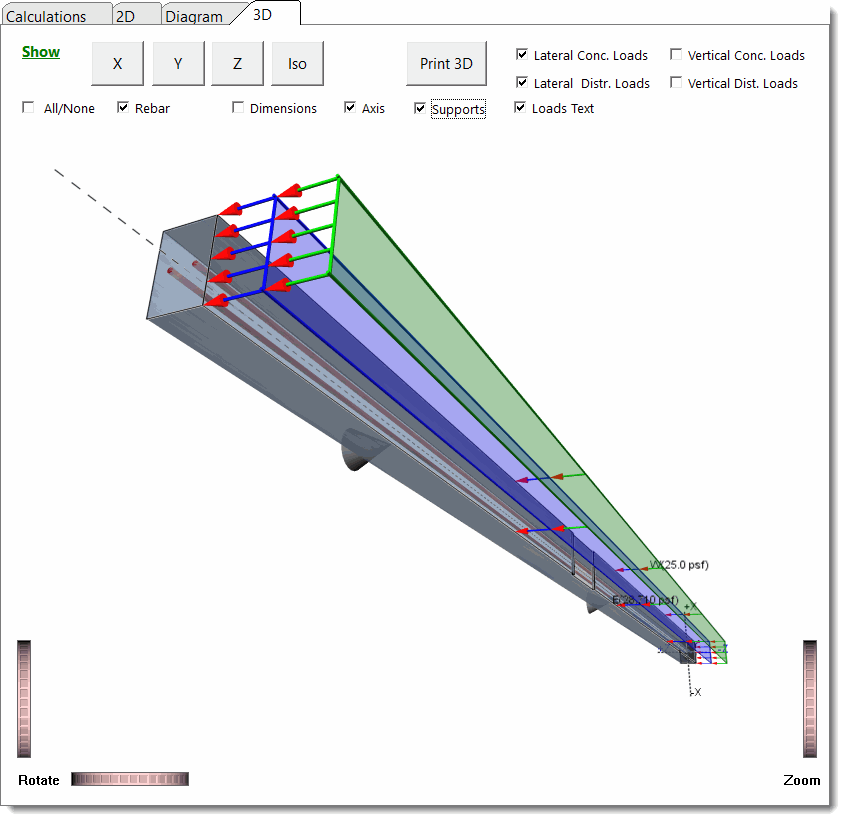Image resolution: width=845 pixels, height=821 pixels.
Task: Click the green Show link
Action: pos(41,52)
